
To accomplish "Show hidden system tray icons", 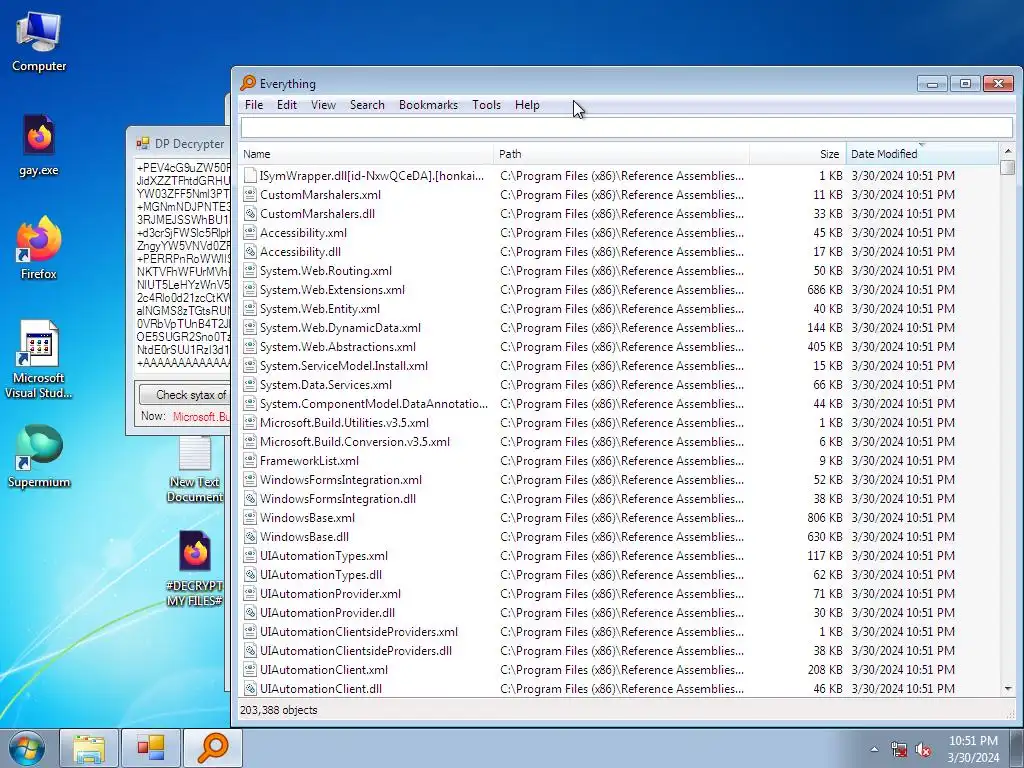I will (x=874, y=749).
